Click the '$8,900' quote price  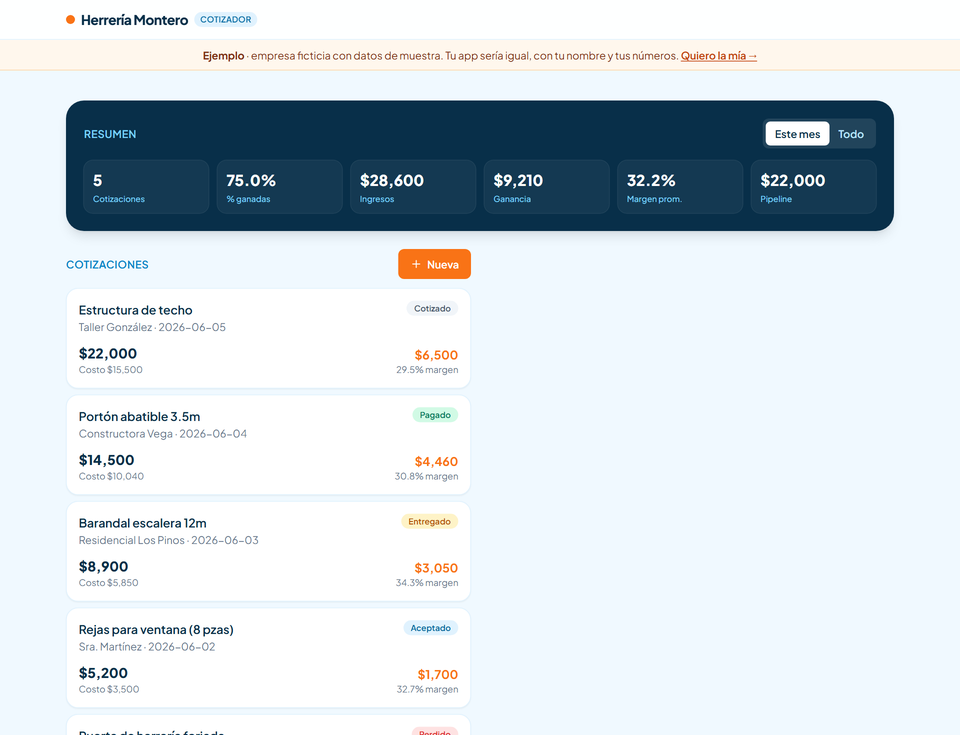[x=103, y=567]
